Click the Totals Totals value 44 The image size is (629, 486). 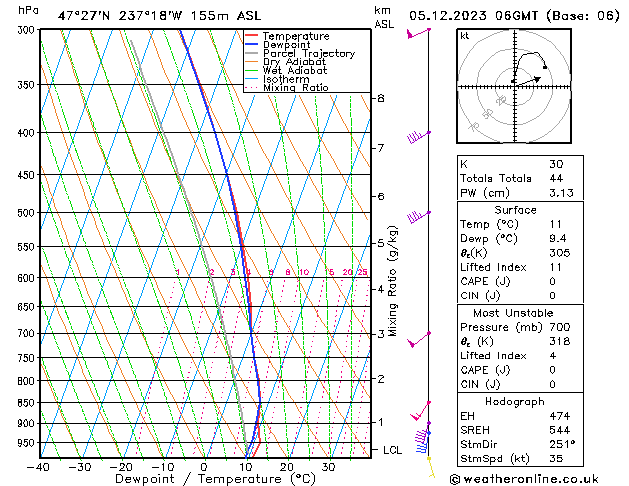pos(556,178)
